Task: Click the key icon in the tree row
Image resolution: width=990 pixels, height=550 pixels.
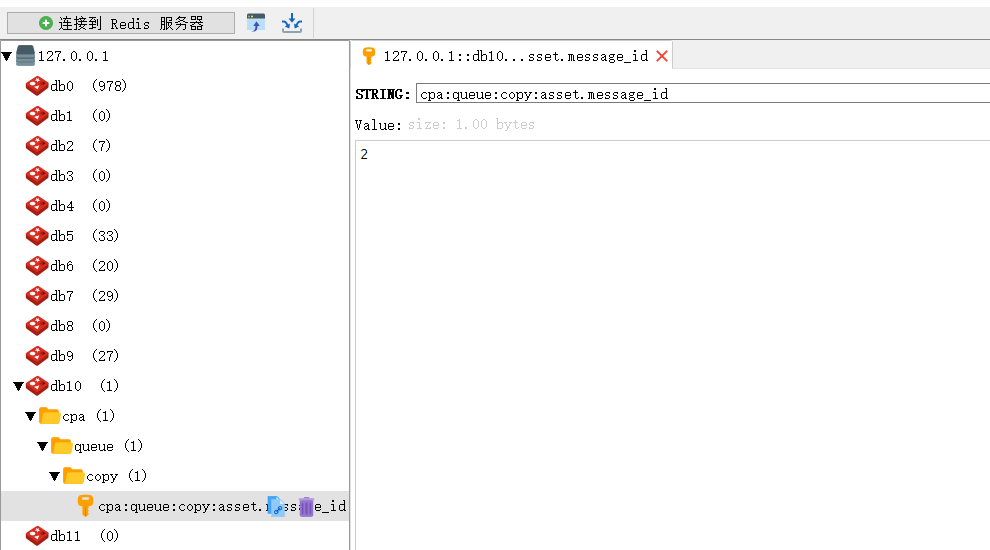Action: point(85,506)
